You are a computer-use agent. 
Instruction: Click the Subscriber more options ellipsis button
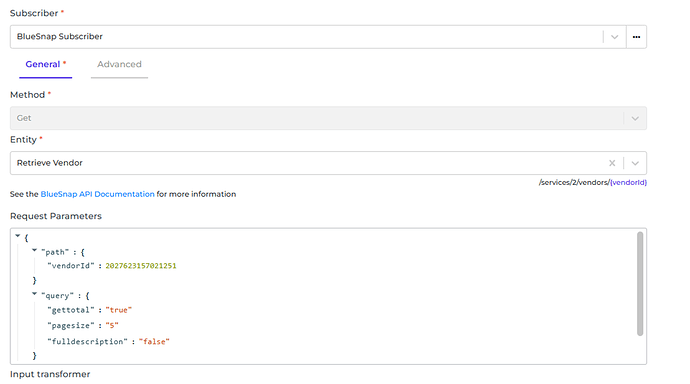coord(636,37)
